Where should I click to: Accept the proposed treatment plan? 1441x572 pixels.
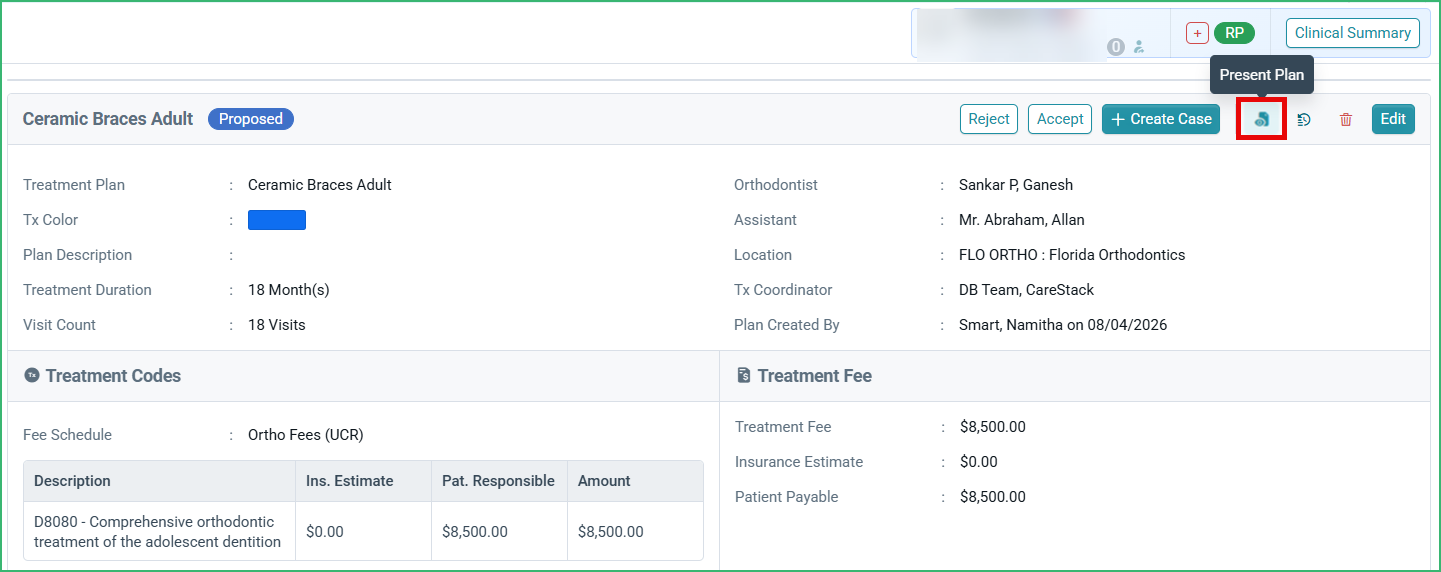pyautogui.click(x=1060, y=119)
